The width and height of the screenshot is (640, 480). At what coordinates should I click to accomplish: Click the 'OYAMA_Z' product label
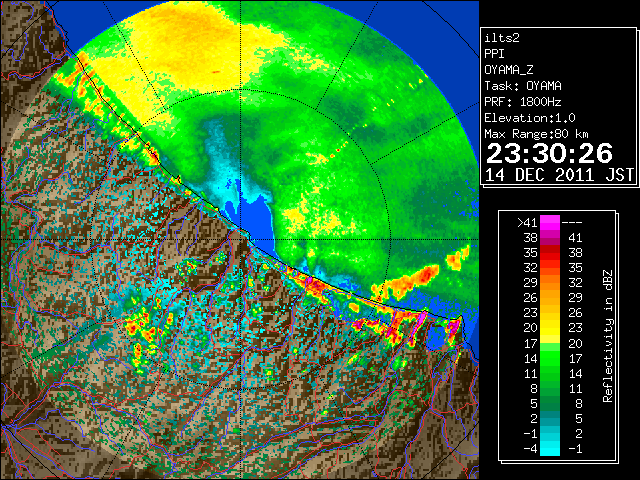click(x=509, y=70)
